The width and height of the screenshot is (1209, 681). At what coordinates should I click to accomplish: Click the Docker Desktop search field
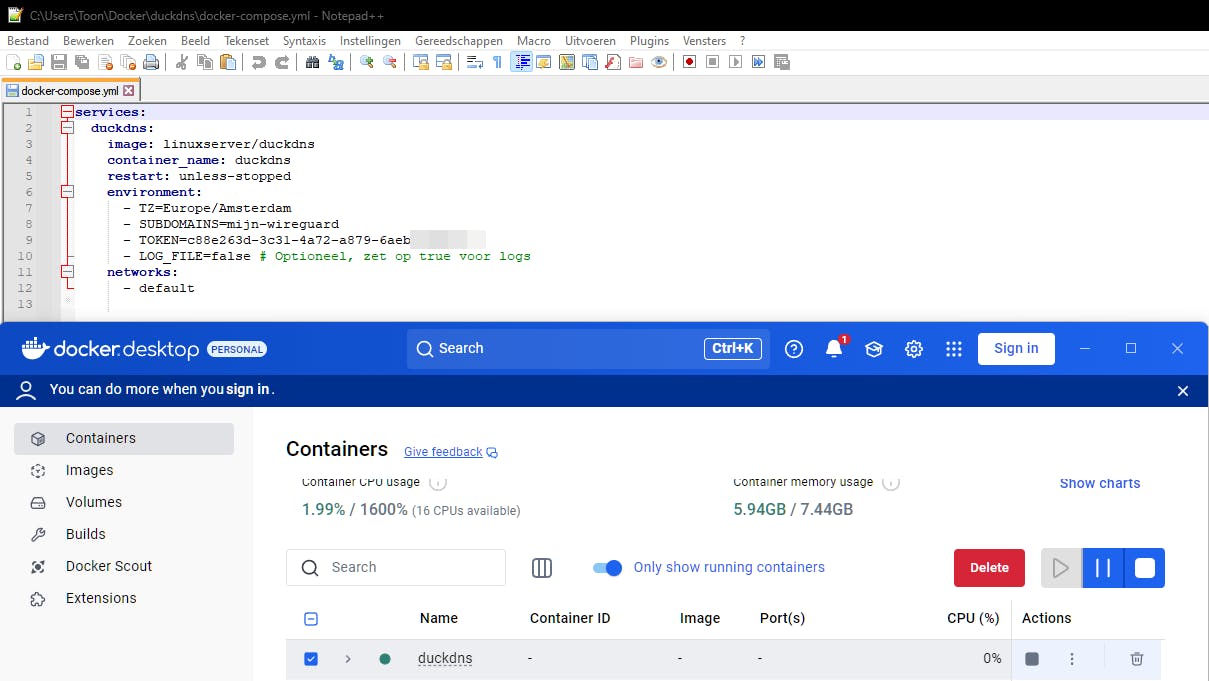point(588,348)
